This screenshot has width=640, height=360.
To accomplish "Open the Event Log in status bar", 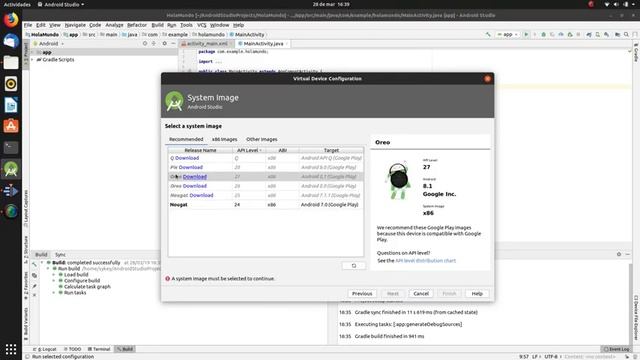I will [x=616, y=349].
